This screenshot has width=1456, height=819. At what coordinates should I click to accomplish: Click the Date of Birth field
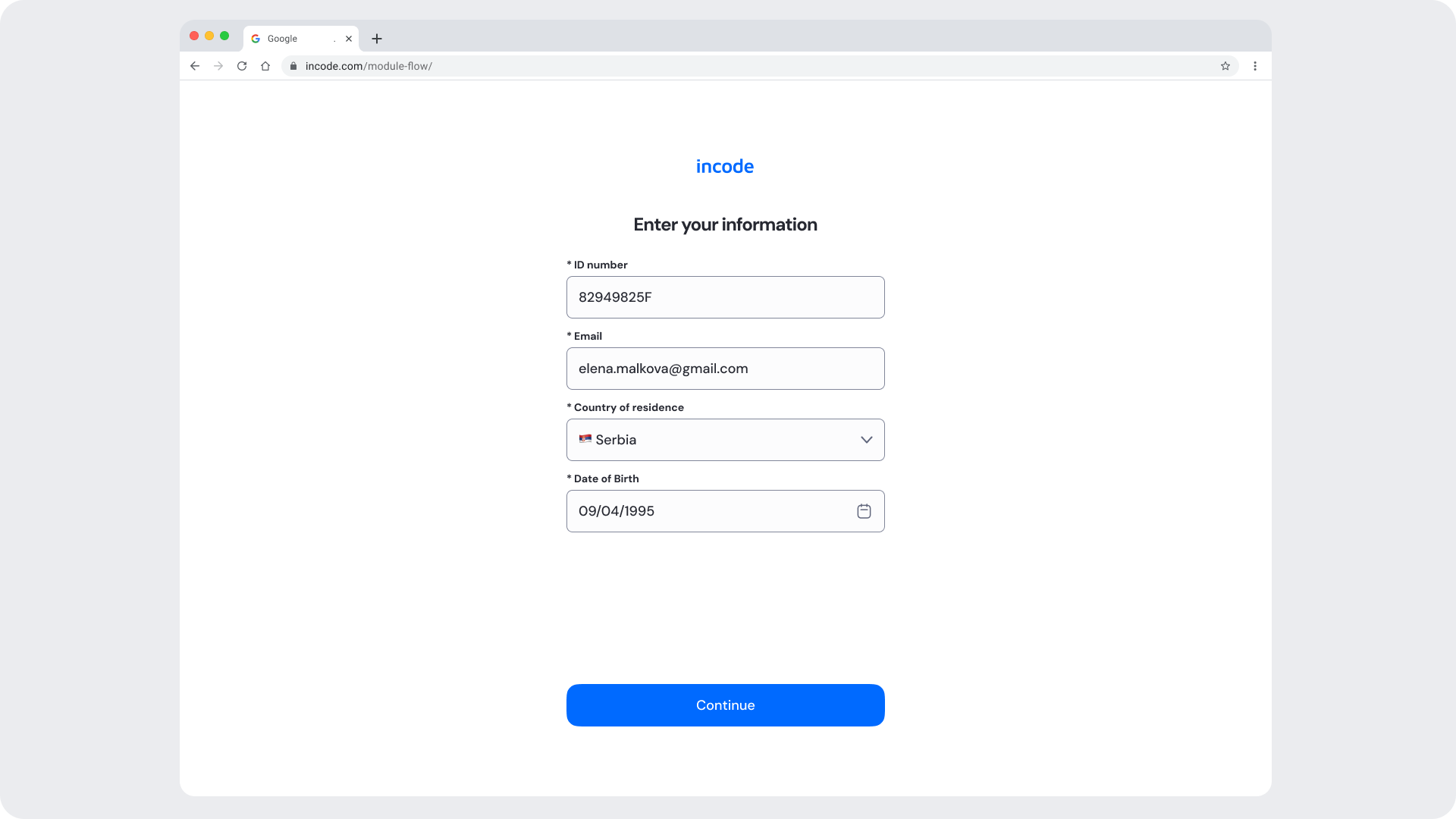pos(726,511)
